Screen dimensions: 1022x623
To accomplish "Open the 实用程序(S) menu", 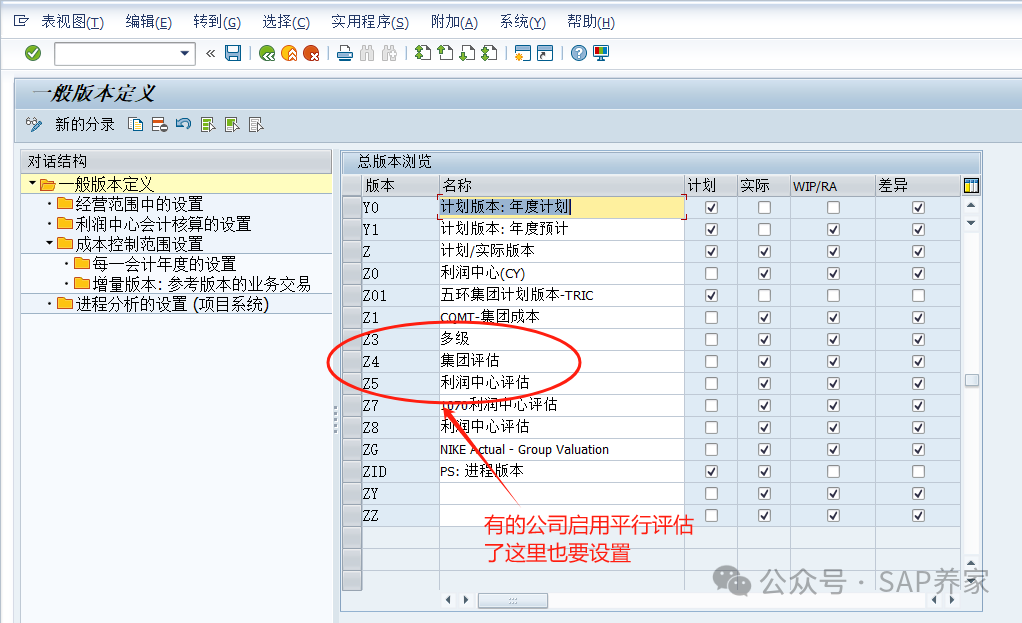I will pos(370,22).
